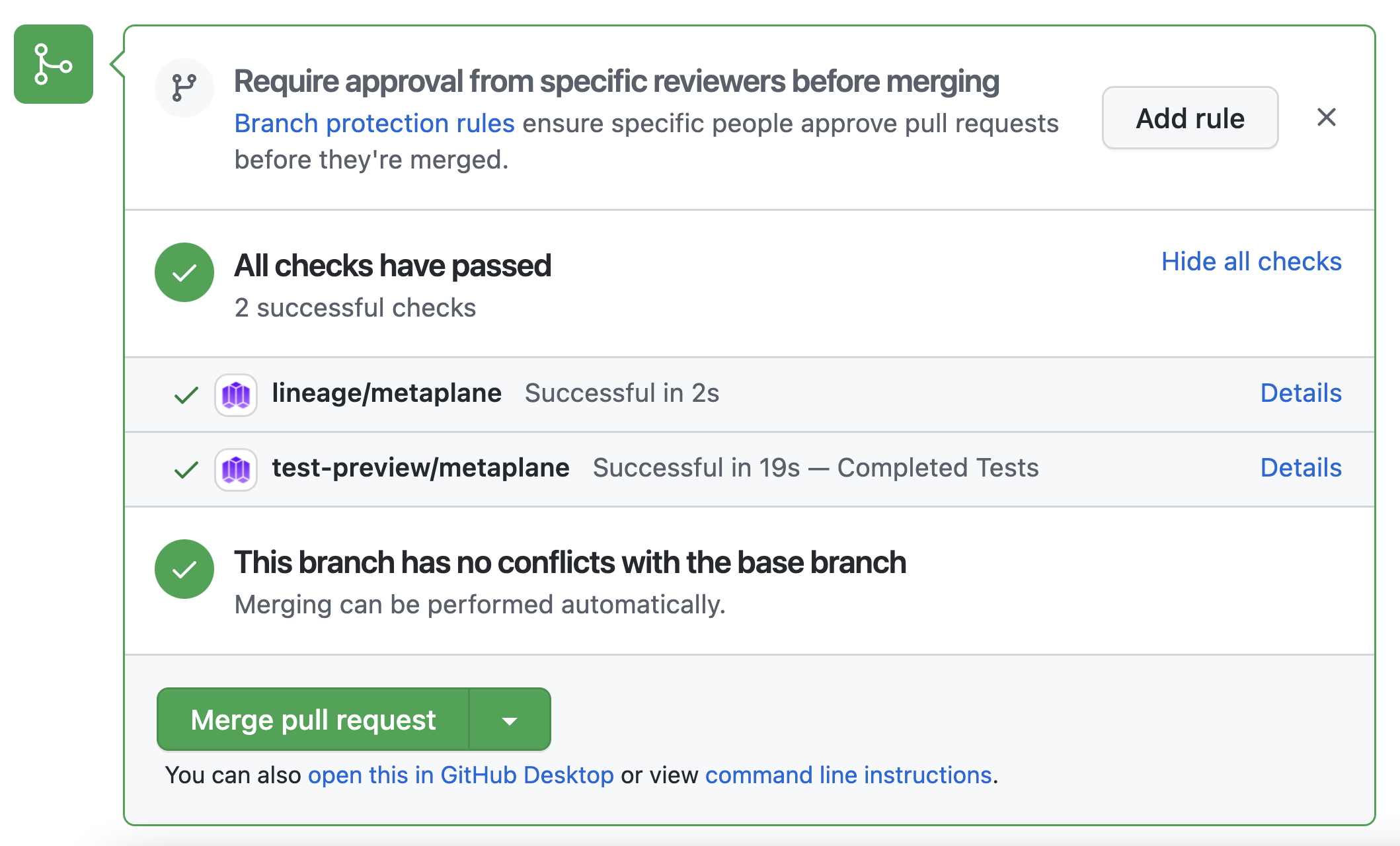Click open this in GitHub Desktop link

click(x=461, y=775)
